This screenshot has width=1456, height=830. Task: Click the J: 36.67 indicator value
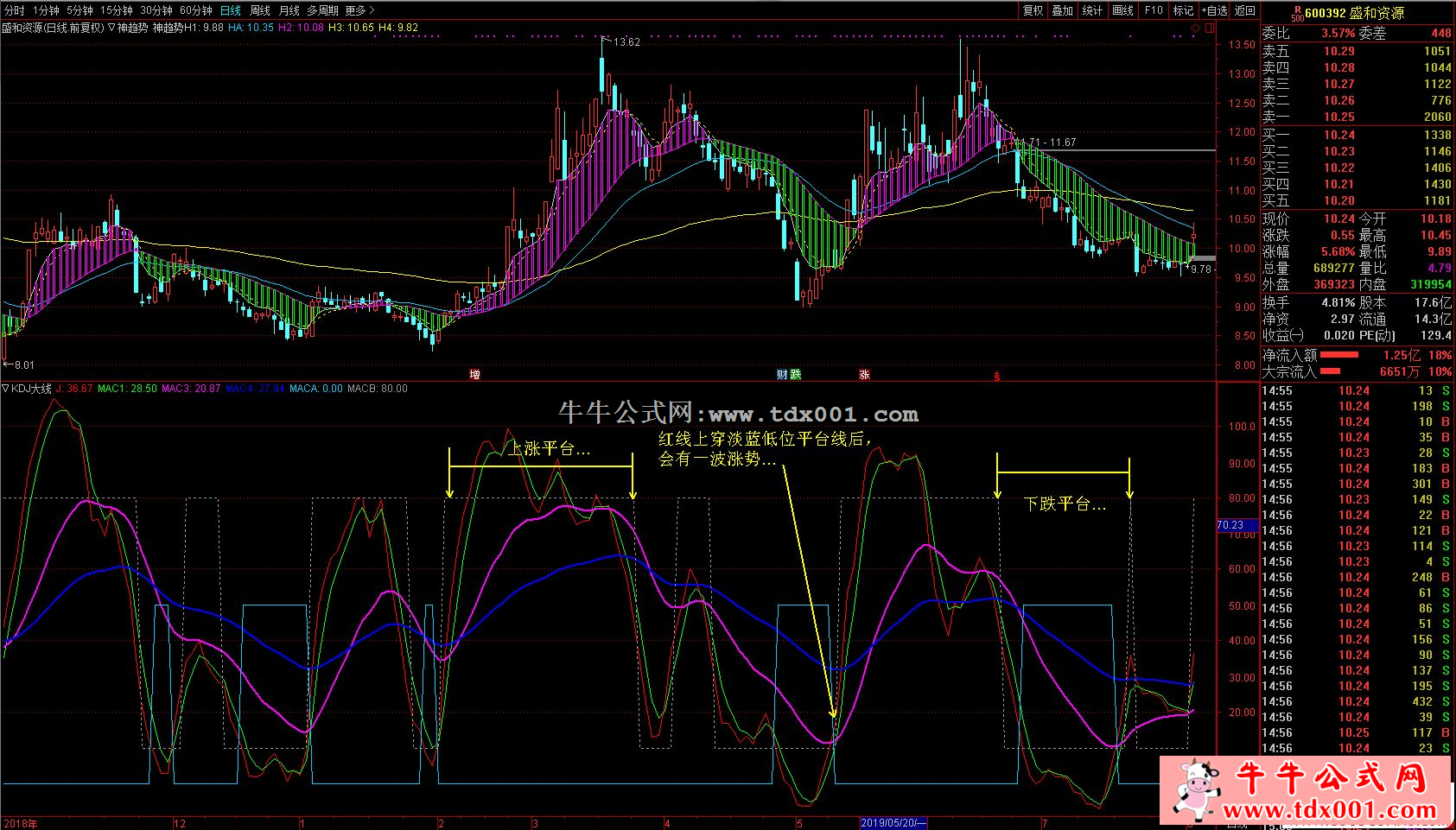[74, 389]
